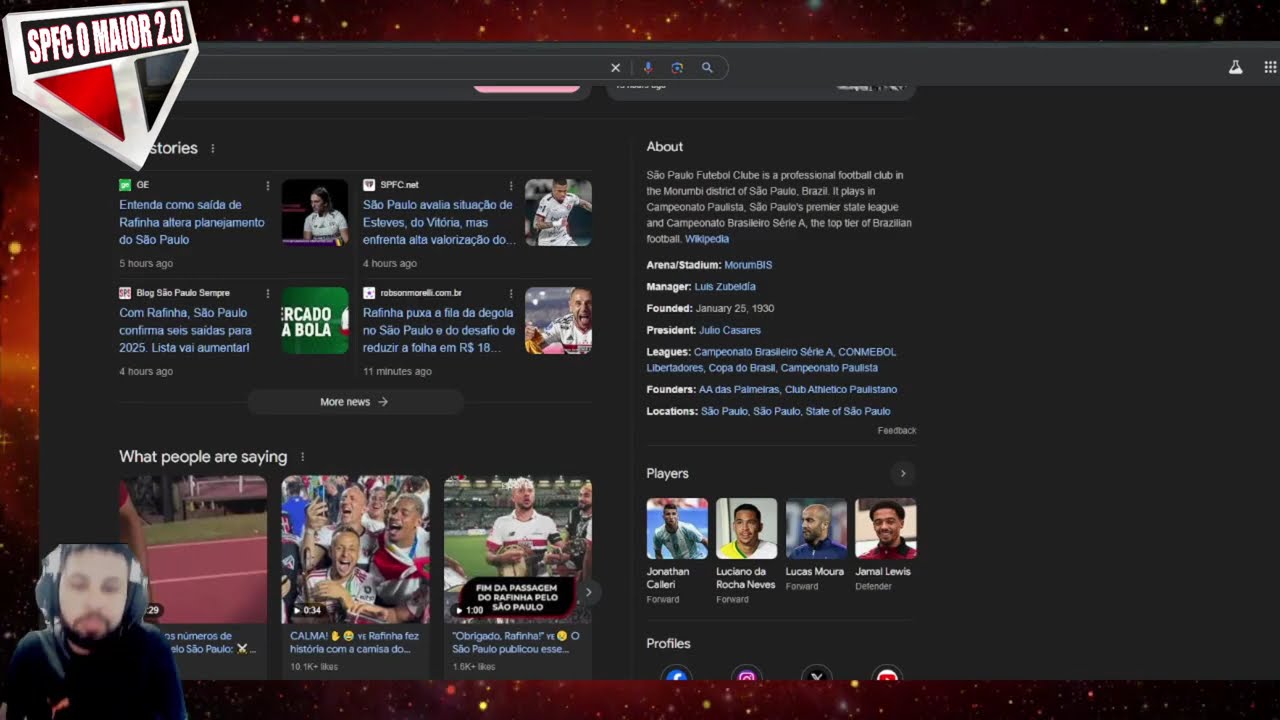Select the Luciano da Rocha Neves player card
Image resolution: width=1280 pixels, height=720 pixels.
pyautogui.click(x=746, y=551)
